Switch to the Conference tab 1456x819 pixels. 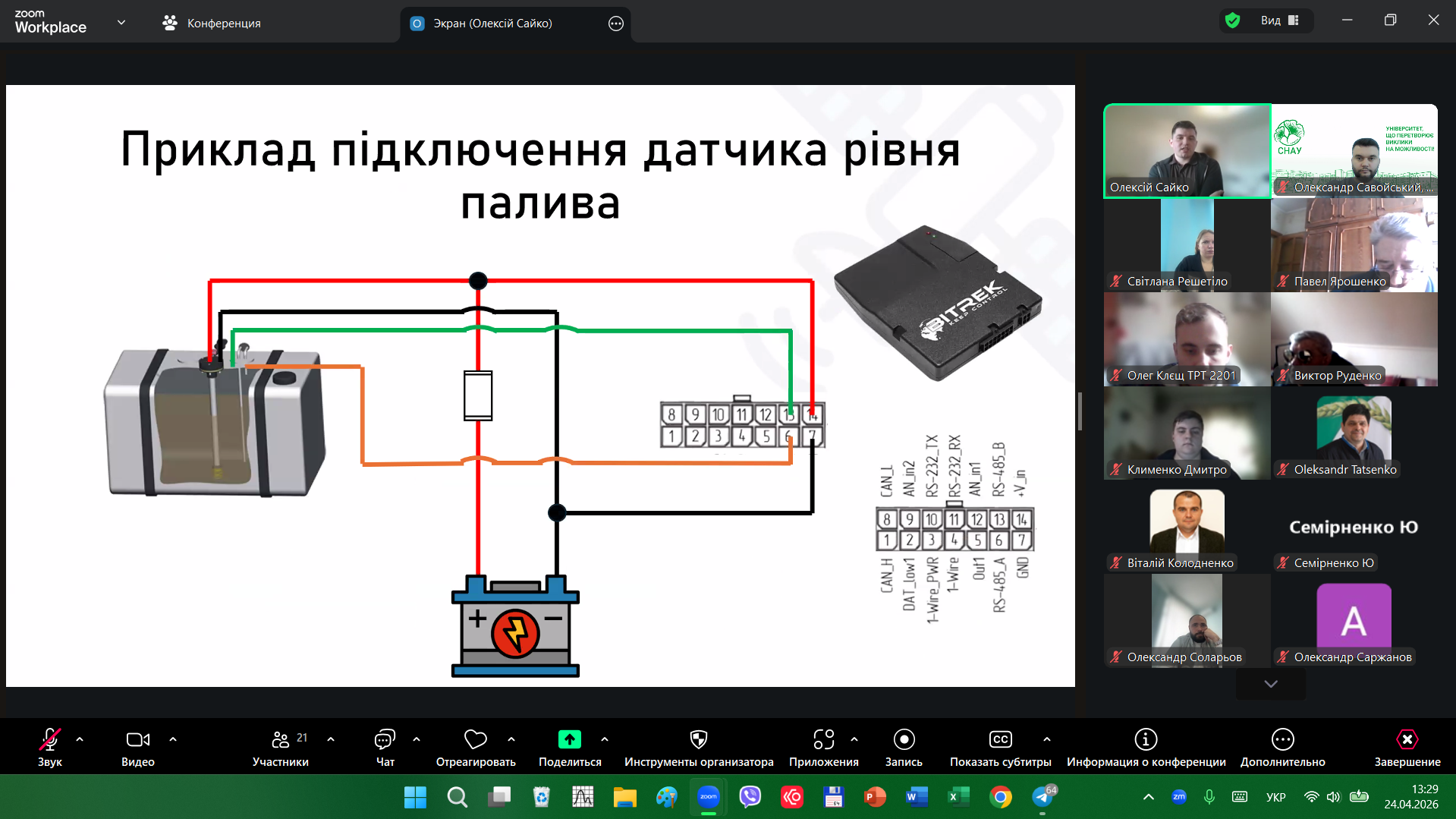pos(212,24)
